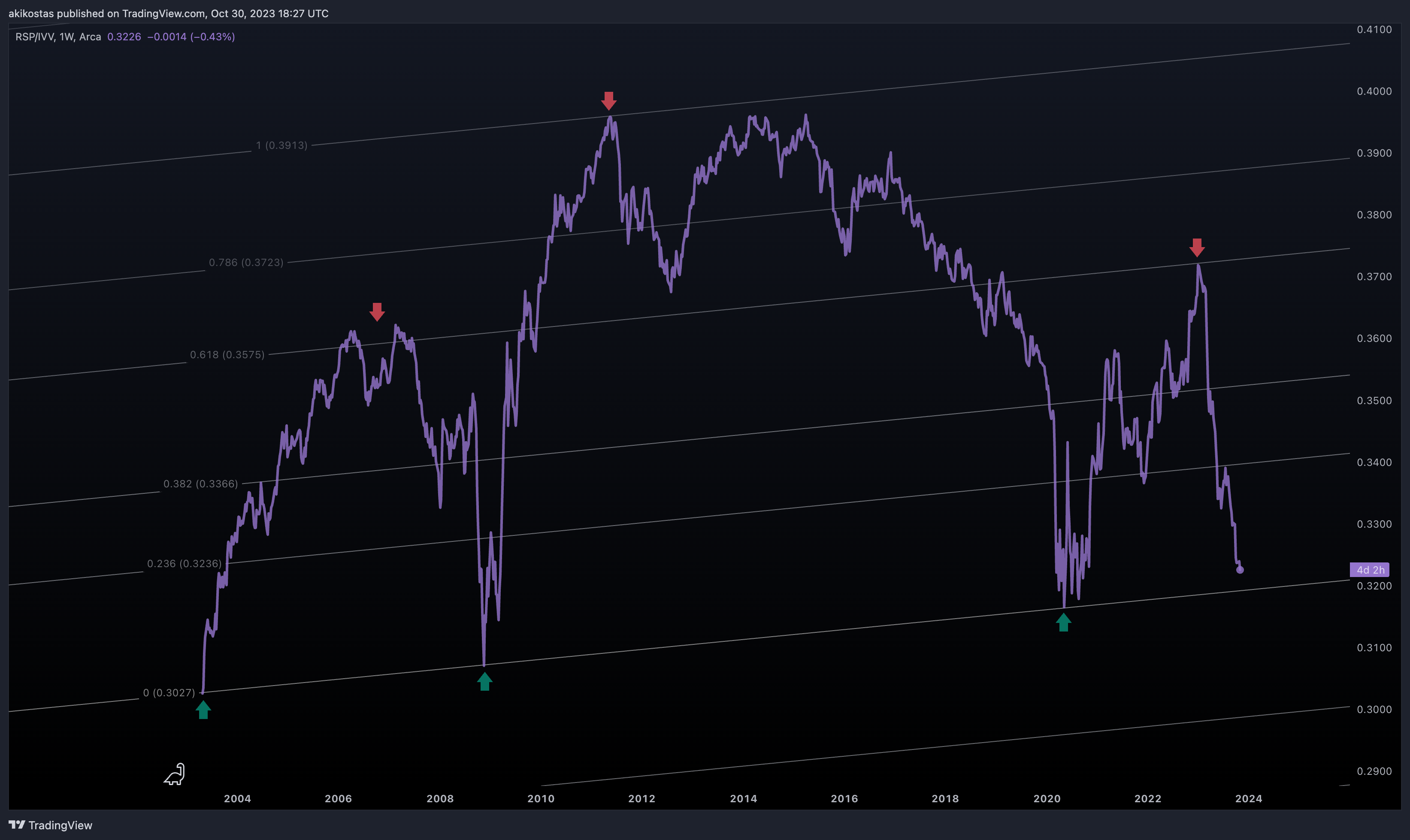Click the 2024 label on the time axis
The image size is (1410, 840).
[1249, 799]
